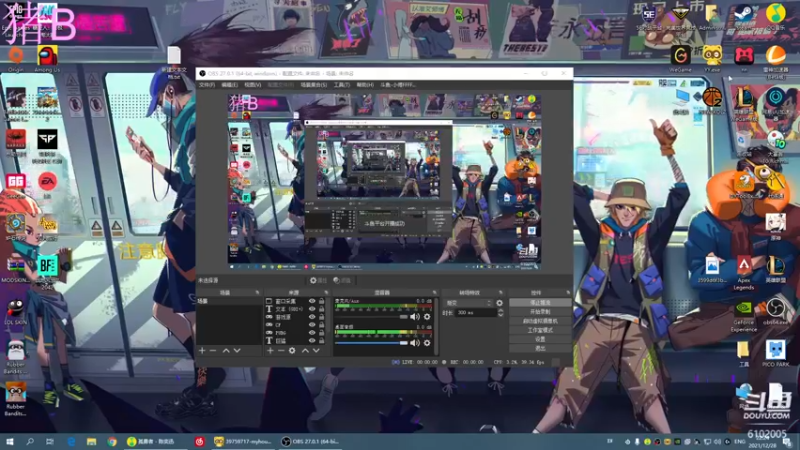Remove the selected source with the minus icon
The image size is (800, 450).
coord(281,351)
